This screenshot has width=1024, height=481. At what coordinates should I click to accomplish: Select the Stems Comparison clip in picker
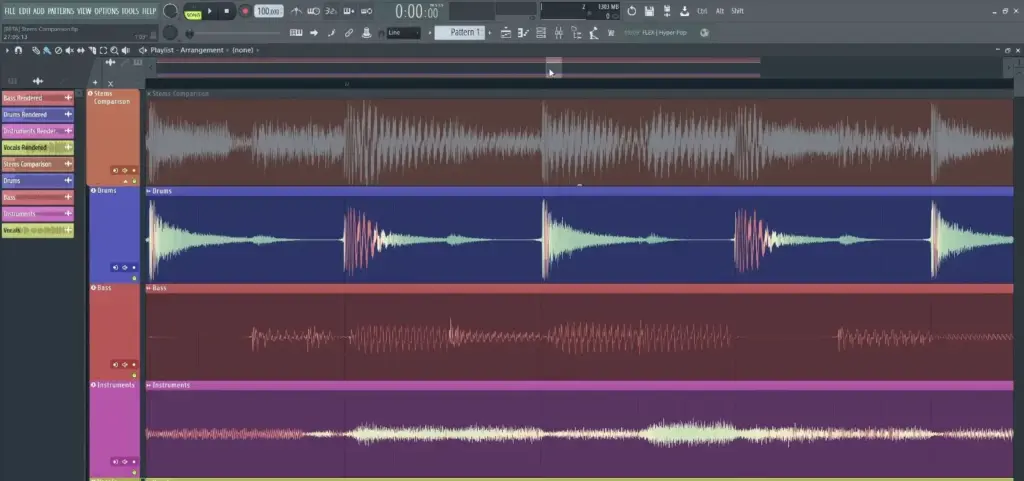(38, 164)
